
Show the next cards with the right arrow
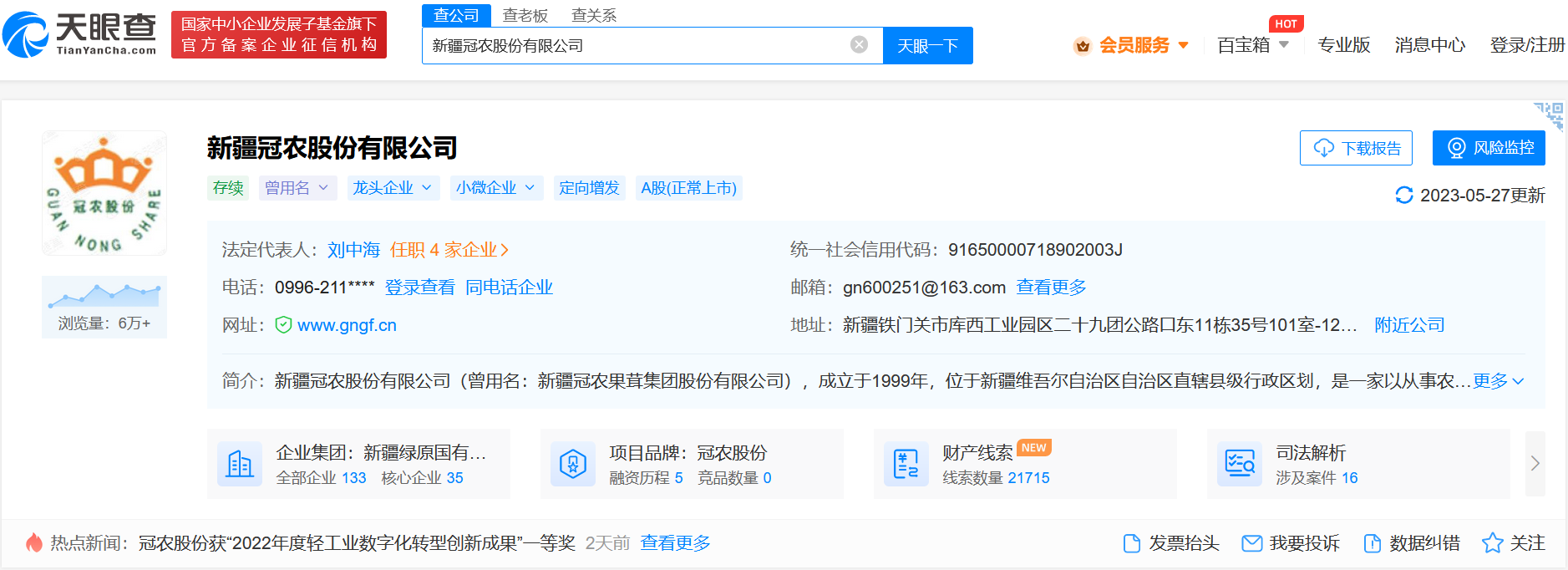click(x=1535, y=464)
